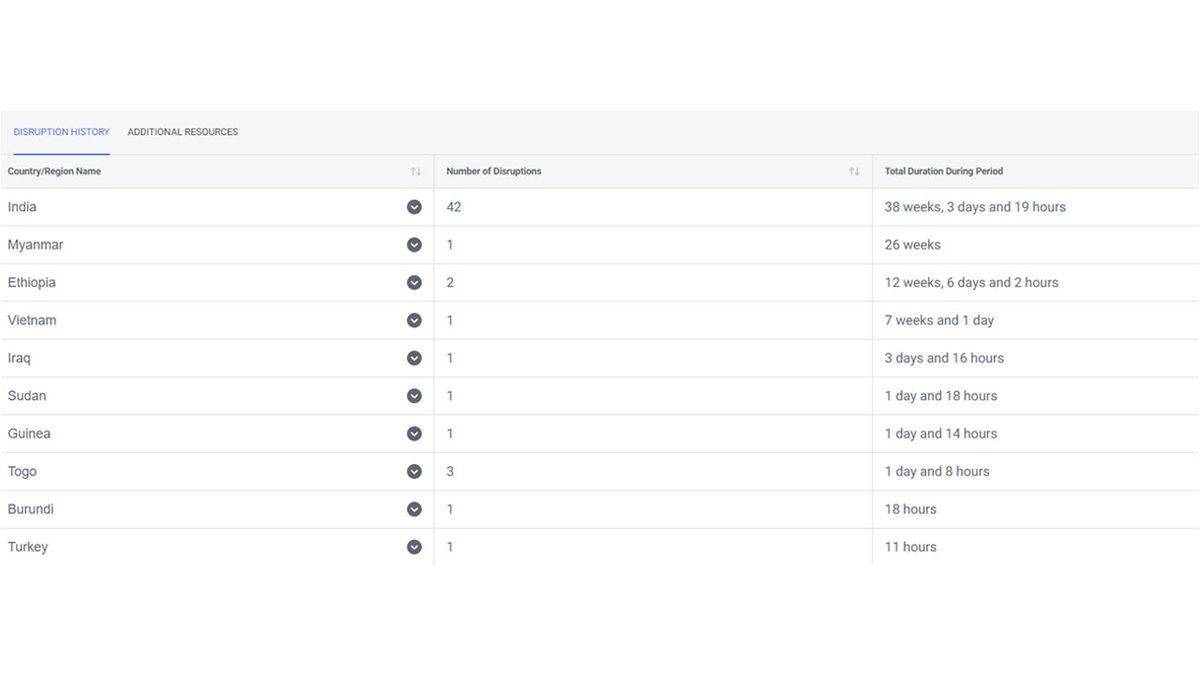Click the Country/Region Name column header
The image size is (1200, 675).
[54, 172]
